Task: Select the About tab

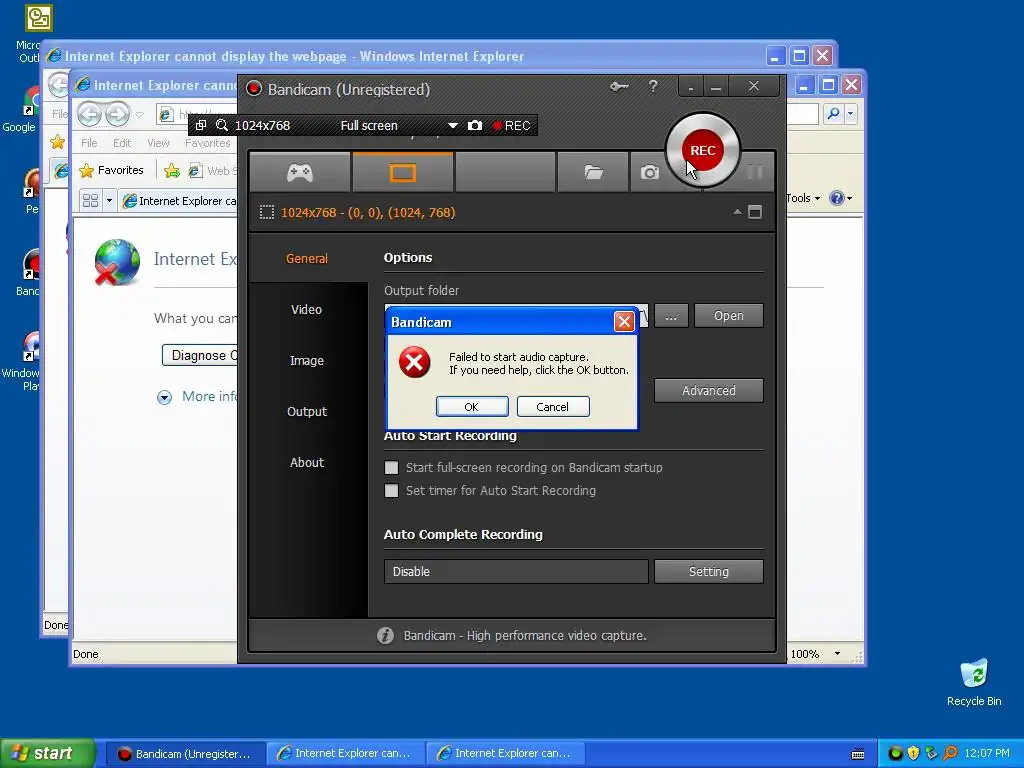Action: [307, 462]
